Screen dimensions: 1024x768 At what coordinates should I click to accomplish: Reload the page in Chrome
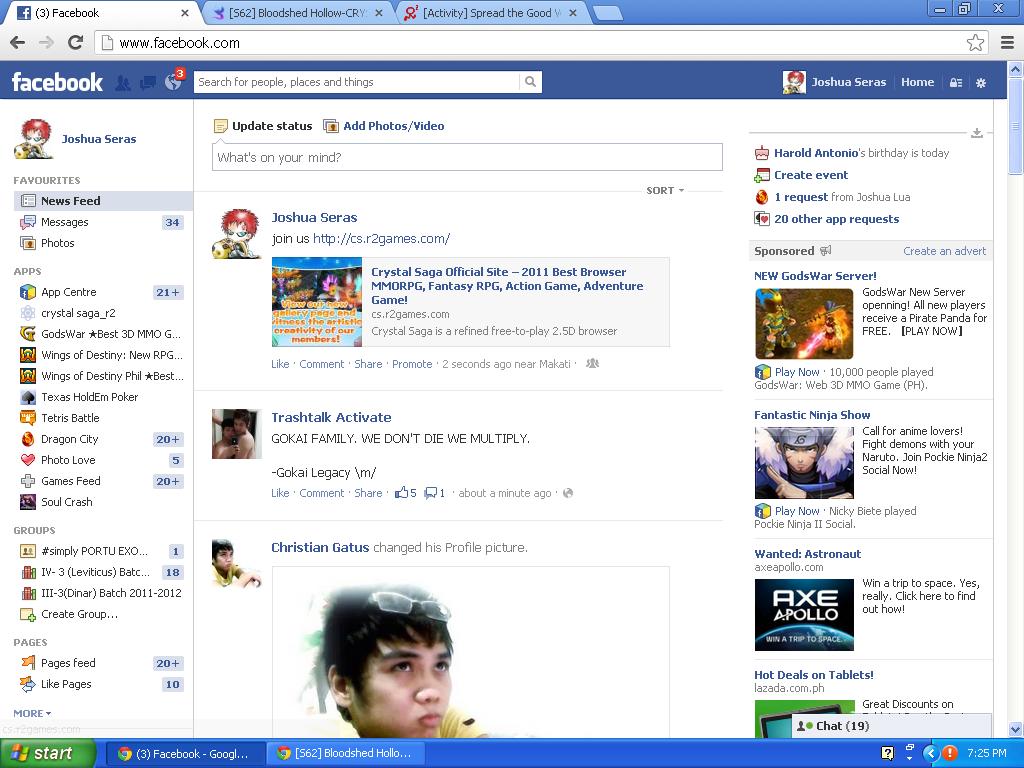coord(75,42)
